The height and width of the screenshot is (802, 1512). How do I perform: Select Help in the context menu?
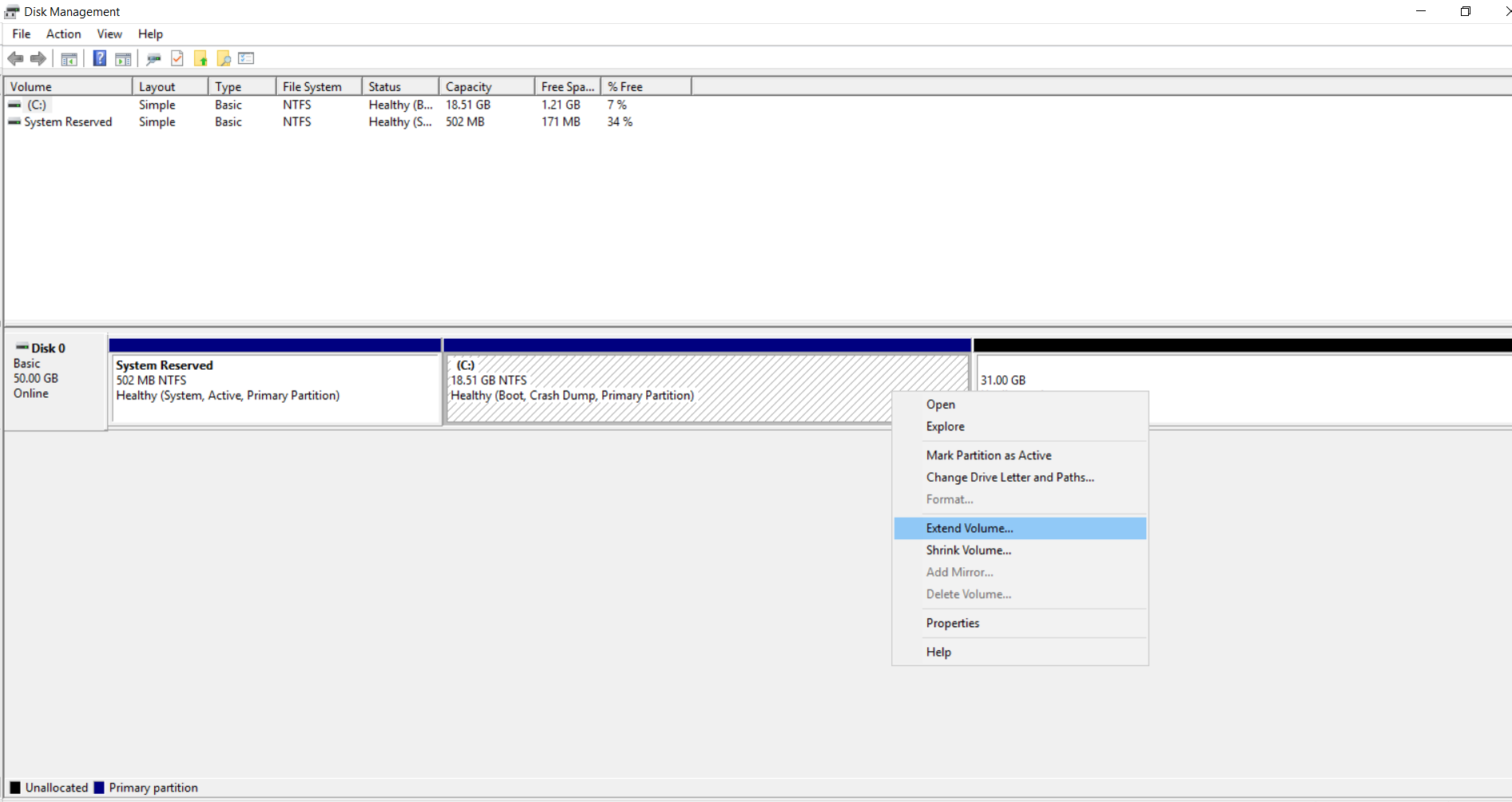coord(1020,652)
